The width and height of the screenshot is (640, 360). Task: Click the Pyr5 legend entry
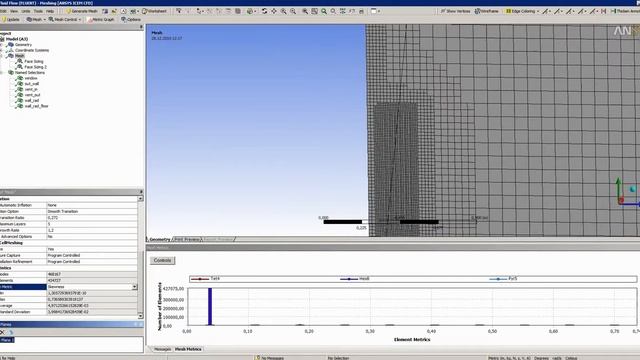(x=503, y=279)
